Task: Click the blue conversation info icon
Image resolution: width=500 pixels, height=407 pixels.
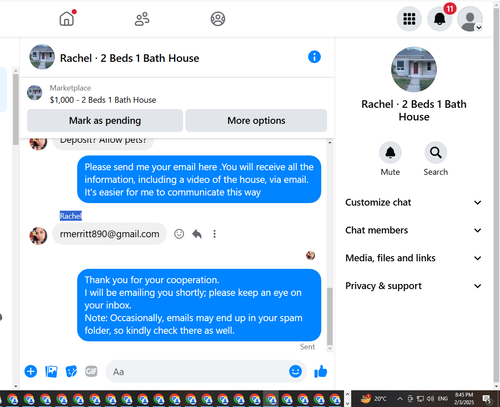Action: [314, 57]
